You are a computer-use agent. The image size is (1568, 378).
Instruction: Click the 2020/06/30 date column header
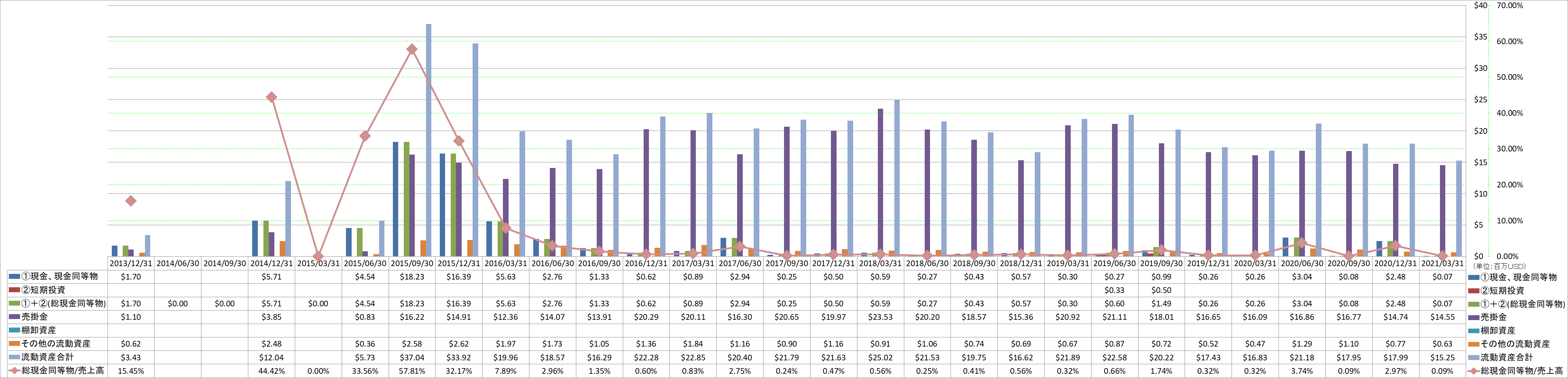1302,264
